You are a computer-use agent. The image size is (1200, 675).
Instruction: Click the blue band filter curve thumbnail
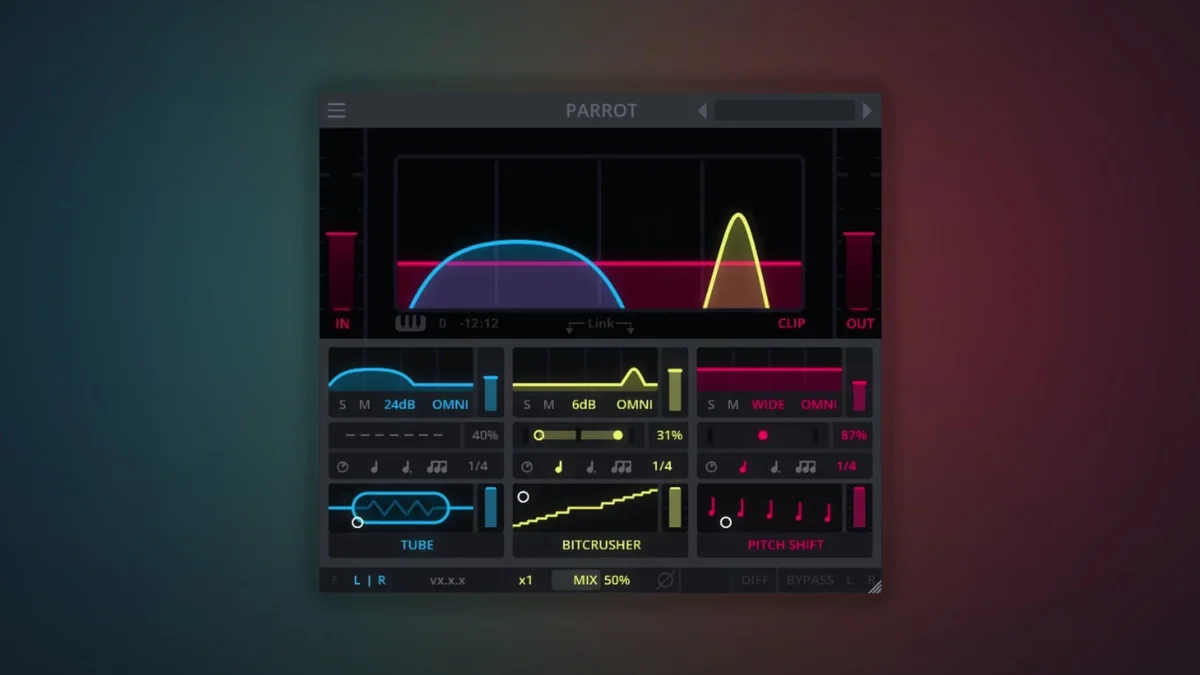tap(401, 370)
